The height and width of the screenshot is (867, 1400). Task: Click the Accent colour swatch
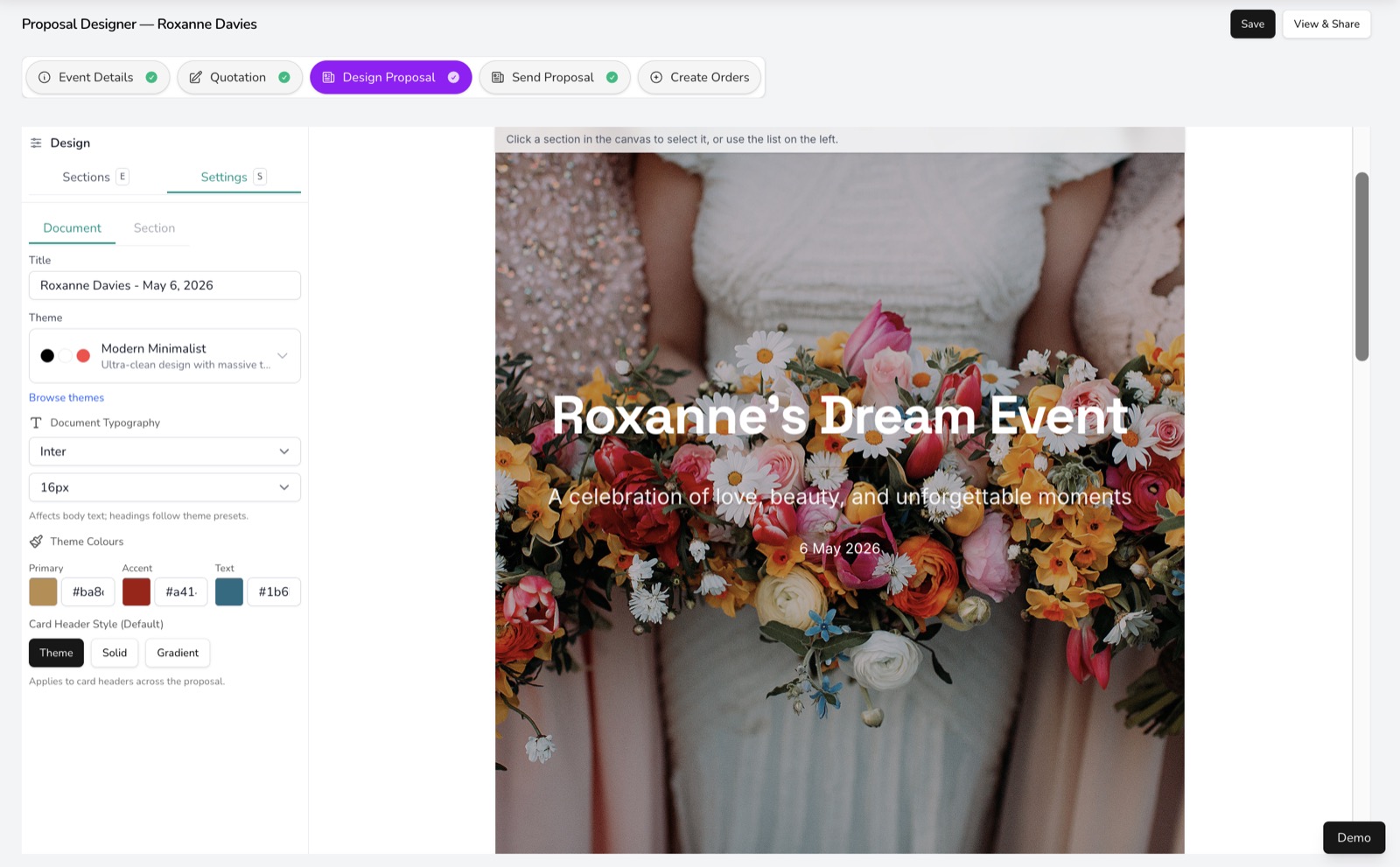(136, 591)
